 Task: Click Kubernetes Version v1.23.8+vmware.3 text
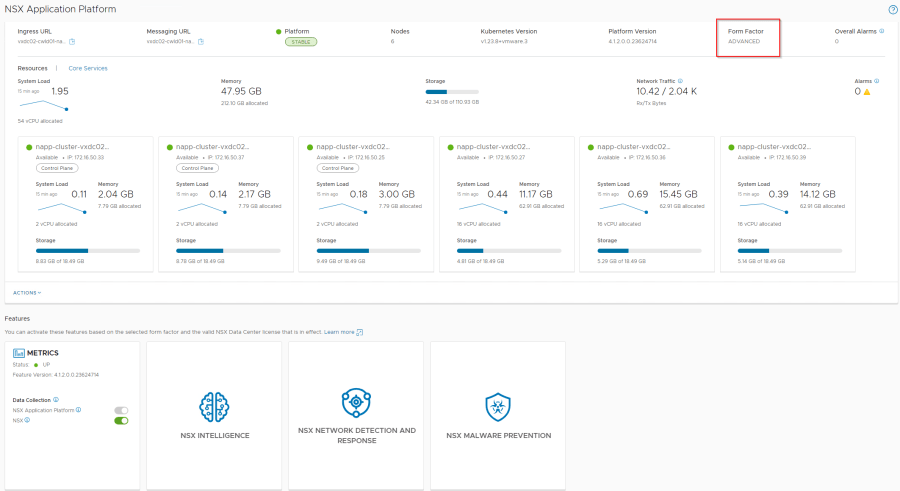click(503, 41)
